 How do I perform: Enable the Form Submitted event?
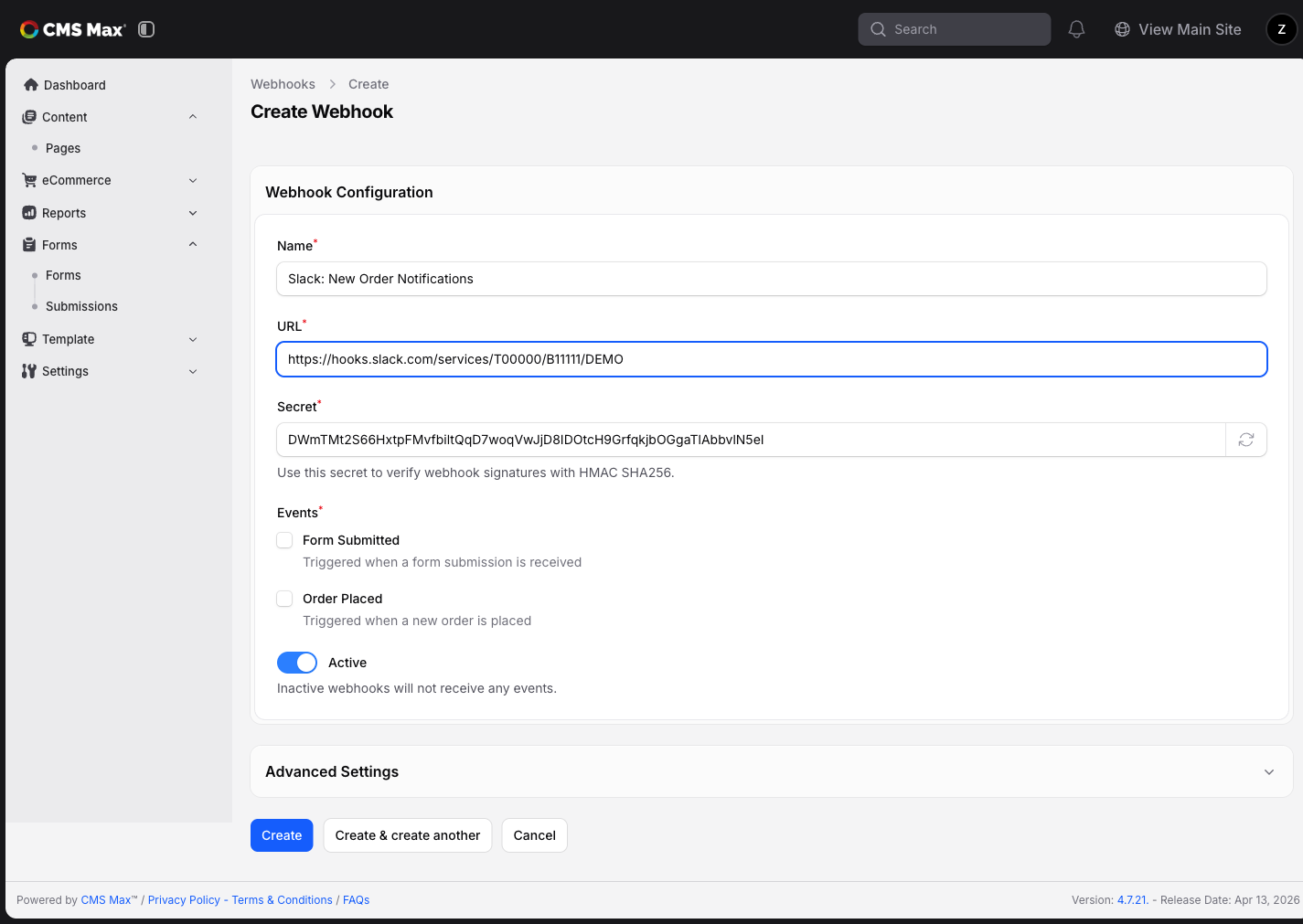coord(284,540)
